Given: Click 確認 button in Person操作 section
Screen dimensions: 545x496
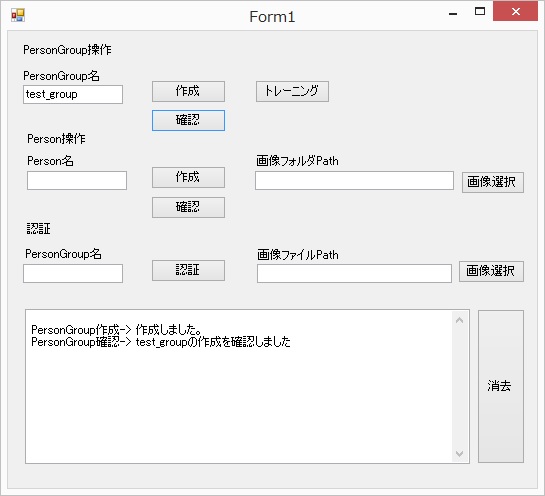Looking at the screenshot, I should tap(188, 208).
